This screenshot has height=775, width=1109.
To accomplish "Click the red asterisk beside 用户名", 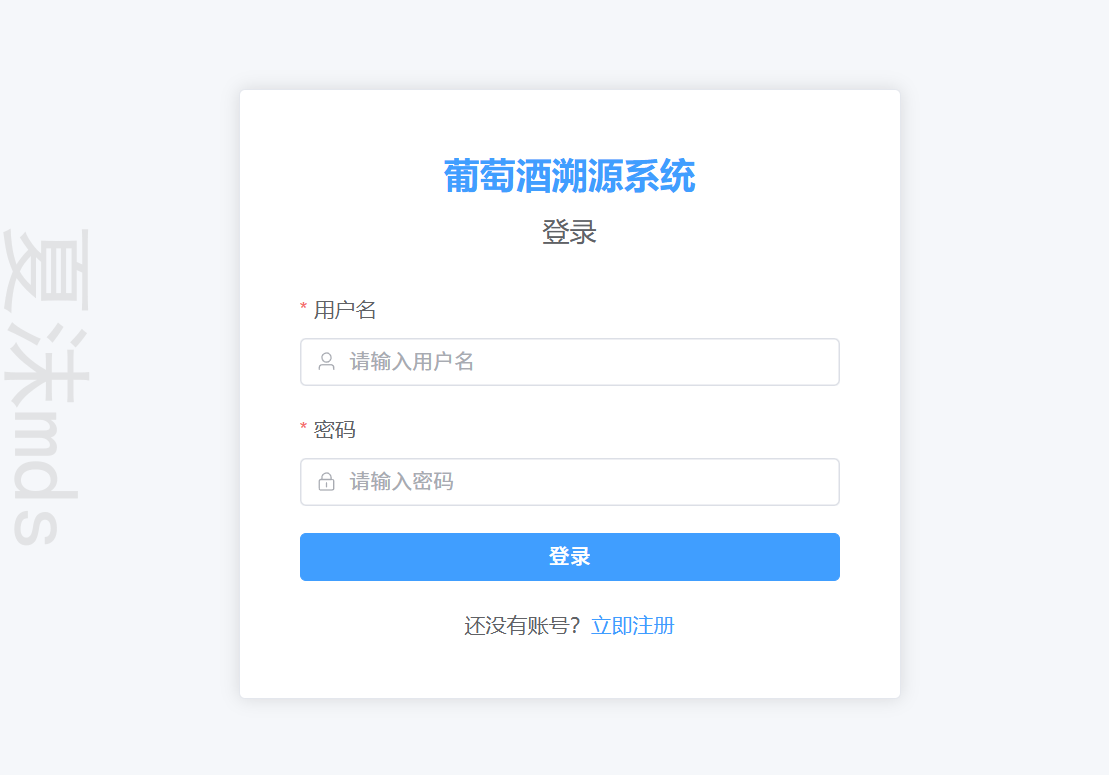I will [303, 307].
